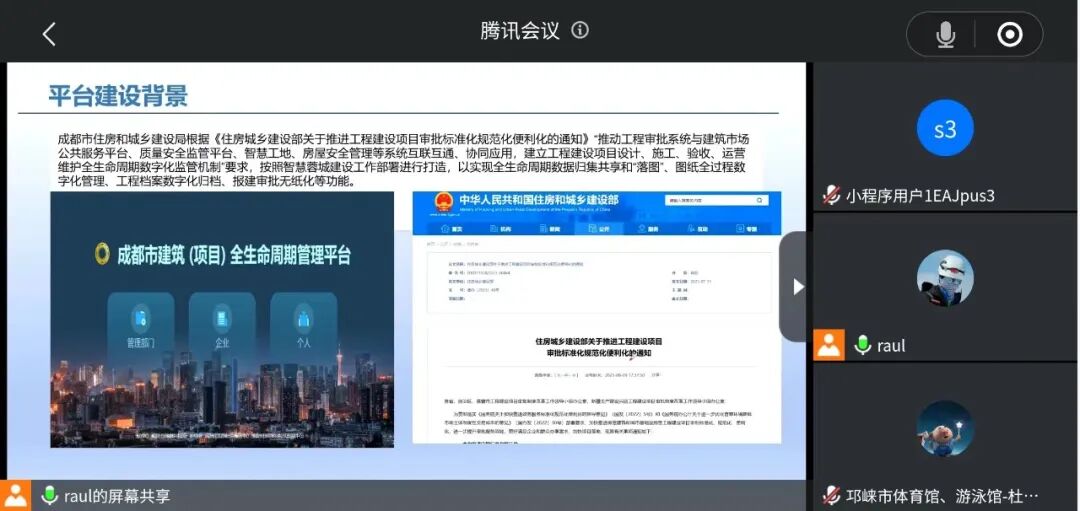This screenshot has width=1080, height=511.
Task: Select the raul的屏幕共享 label
Action: [x=117, y=496]
